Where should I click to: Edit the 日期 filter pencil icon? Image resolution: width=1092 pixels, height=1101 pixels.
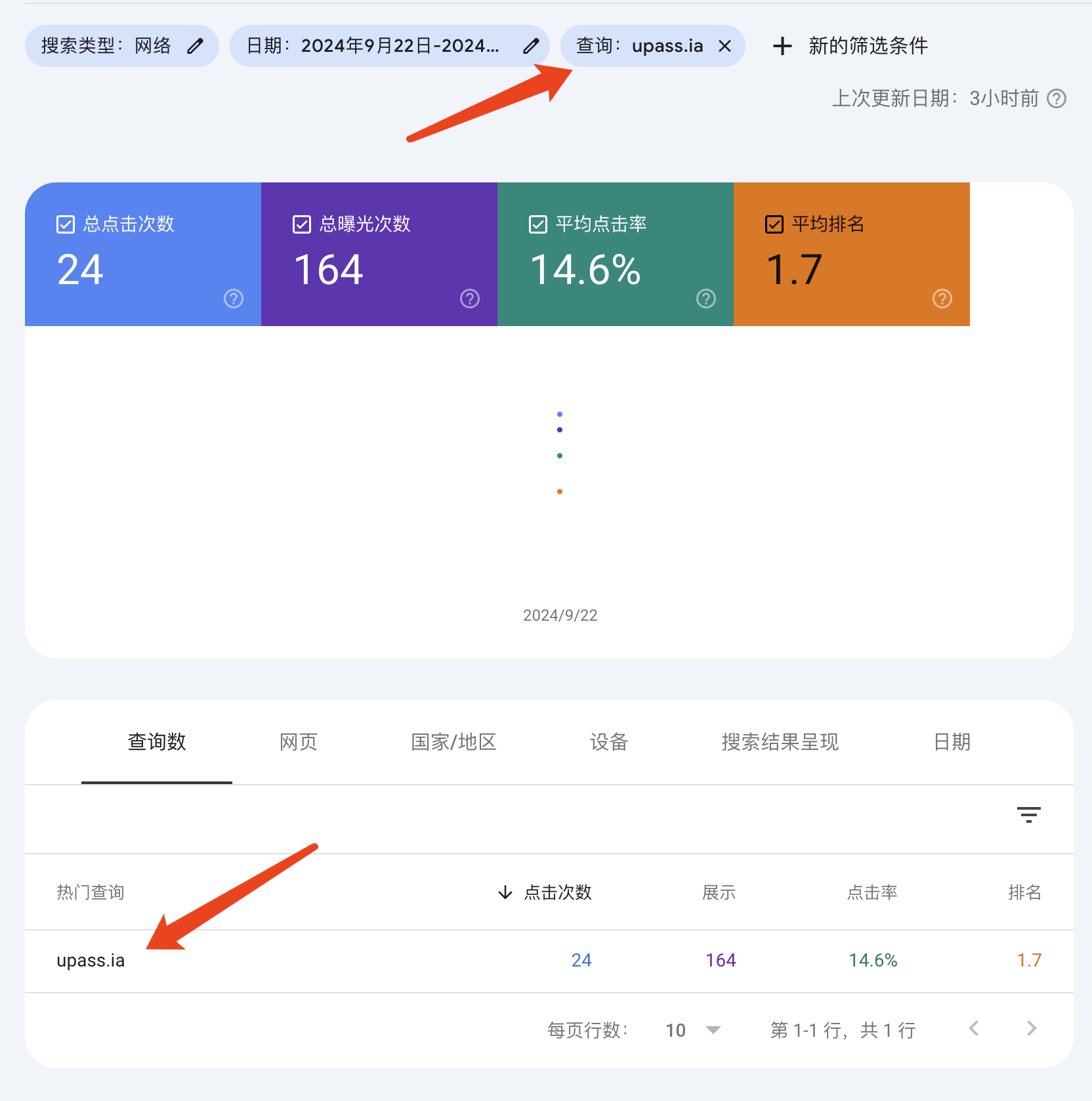(531, 46)
